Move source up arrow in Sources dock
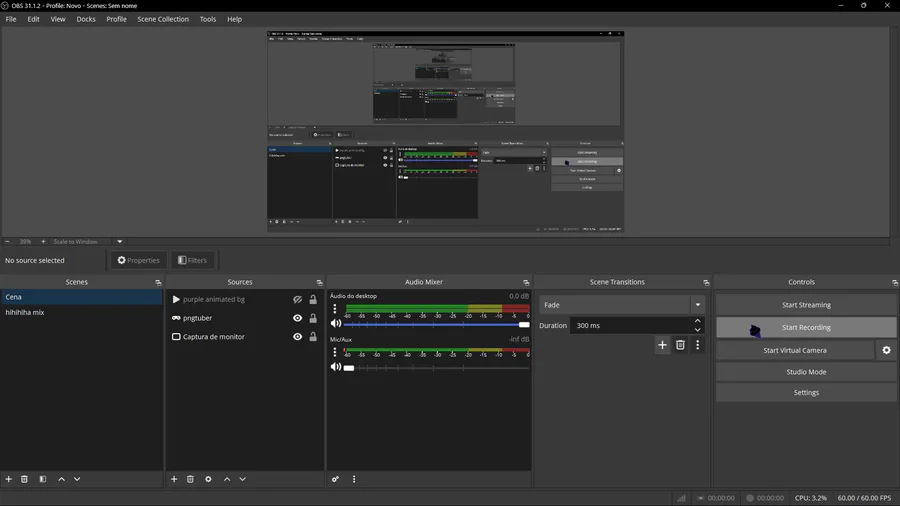This screenshot has height=506, width=900. pos(227,479)
